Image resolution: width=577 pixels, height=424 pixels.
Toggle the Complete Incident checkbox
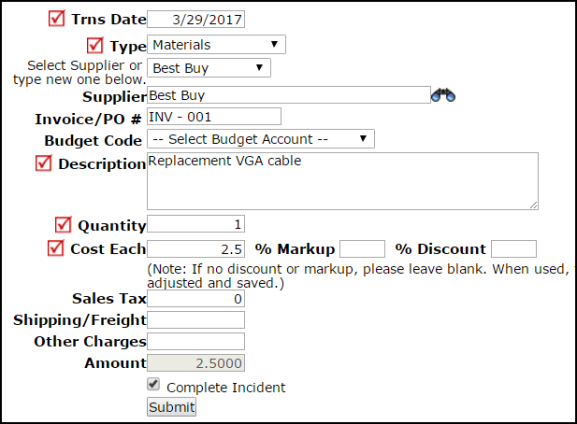(x=153, y=384)
